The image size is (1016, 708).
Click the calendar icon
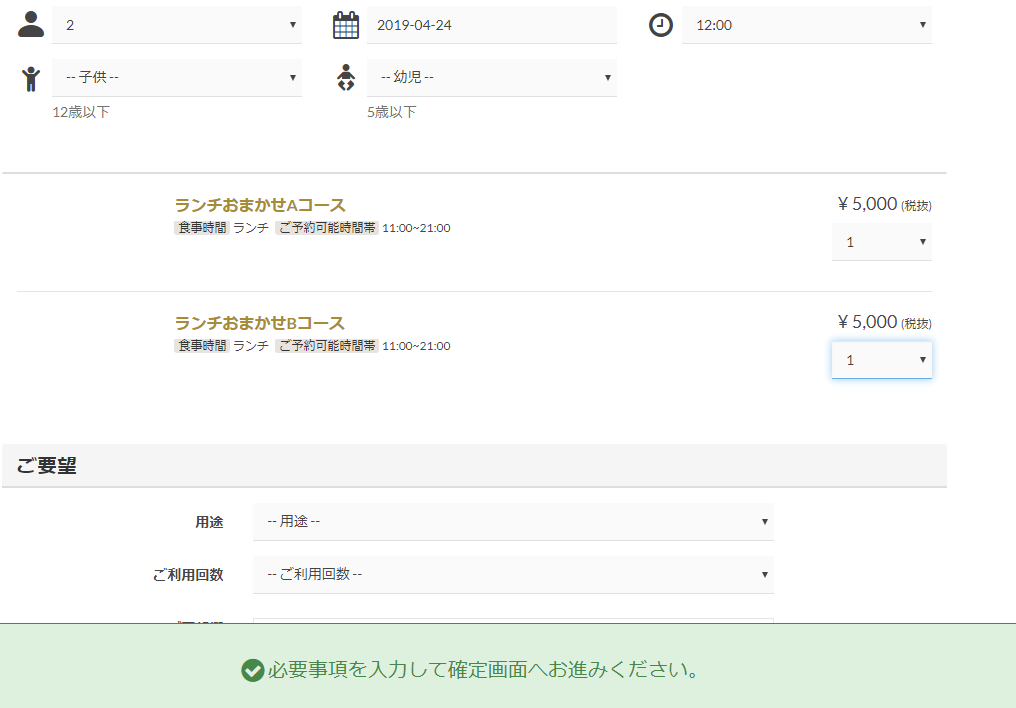[x=345, y=25]
